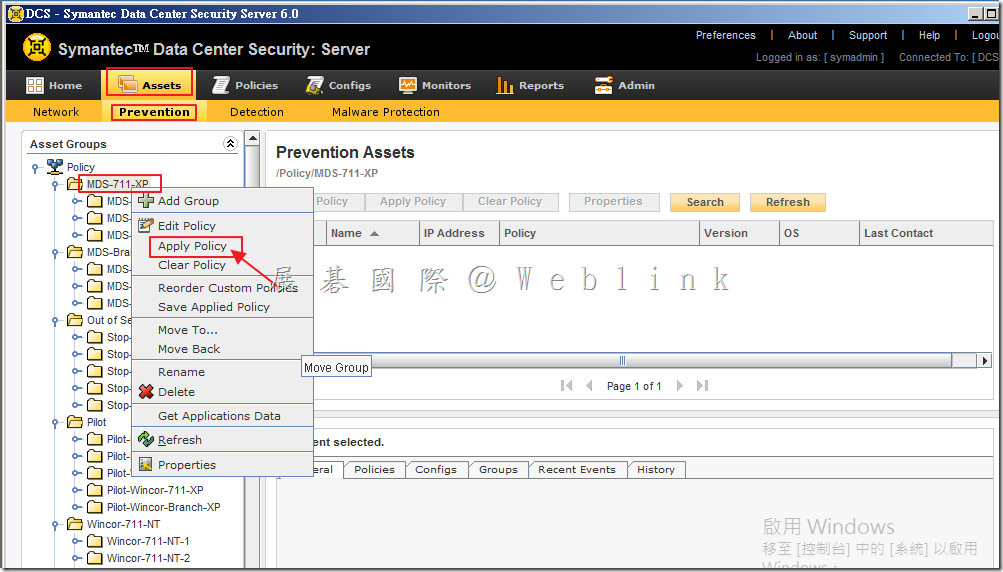This screenshot has height=572, width=1003.
Task: Sort table by Name column header
Action: click(x=372, y=234)
